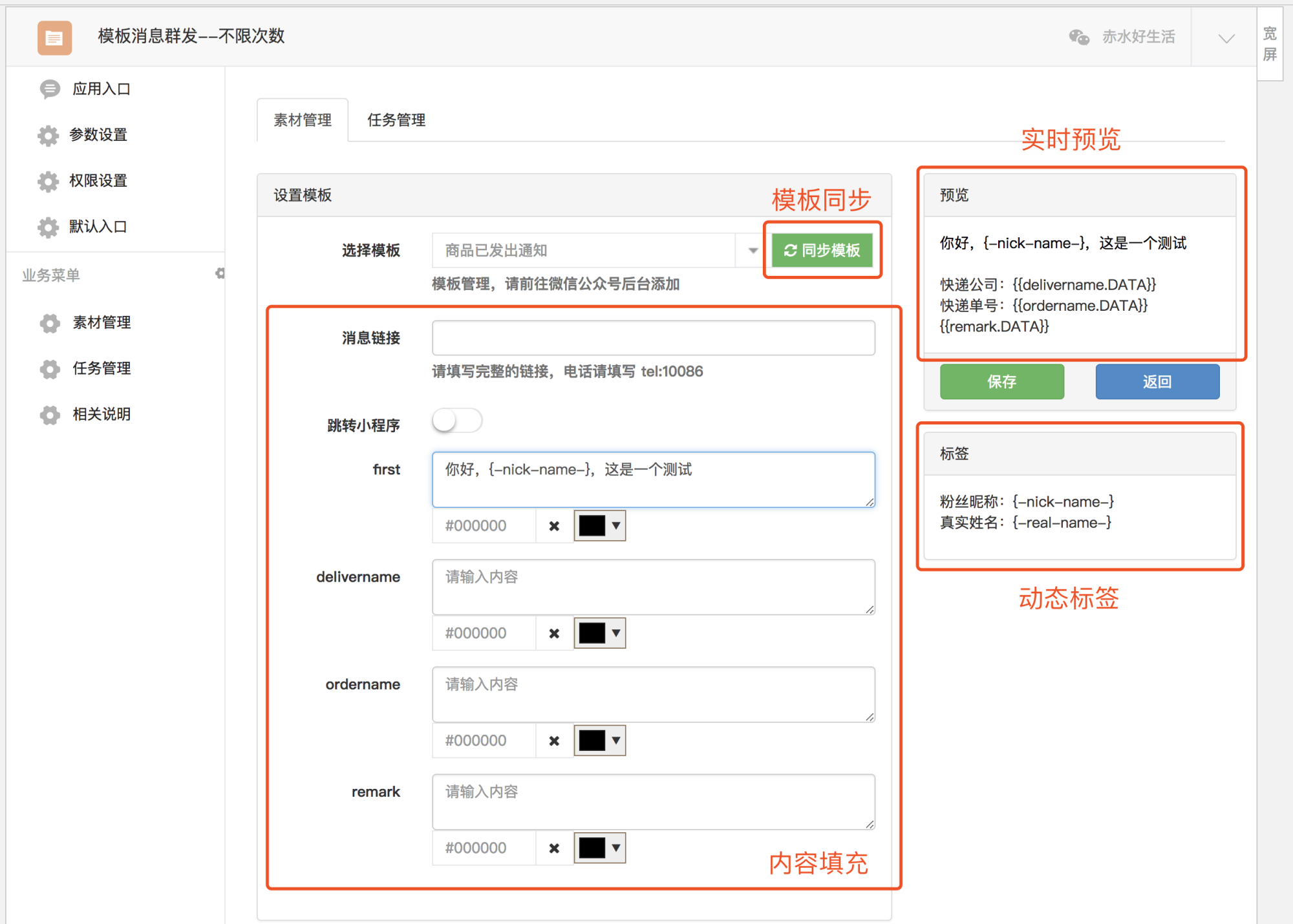
Task: Click the 默认入口 gear icon
Action: click(x=48, y=227)
